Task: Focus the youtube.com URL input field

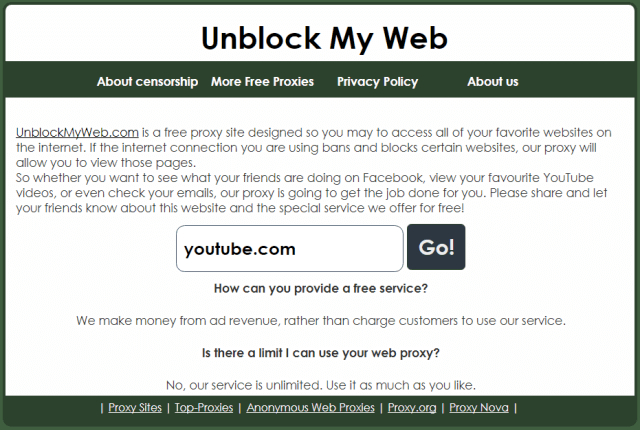Action: coord(290,248)
